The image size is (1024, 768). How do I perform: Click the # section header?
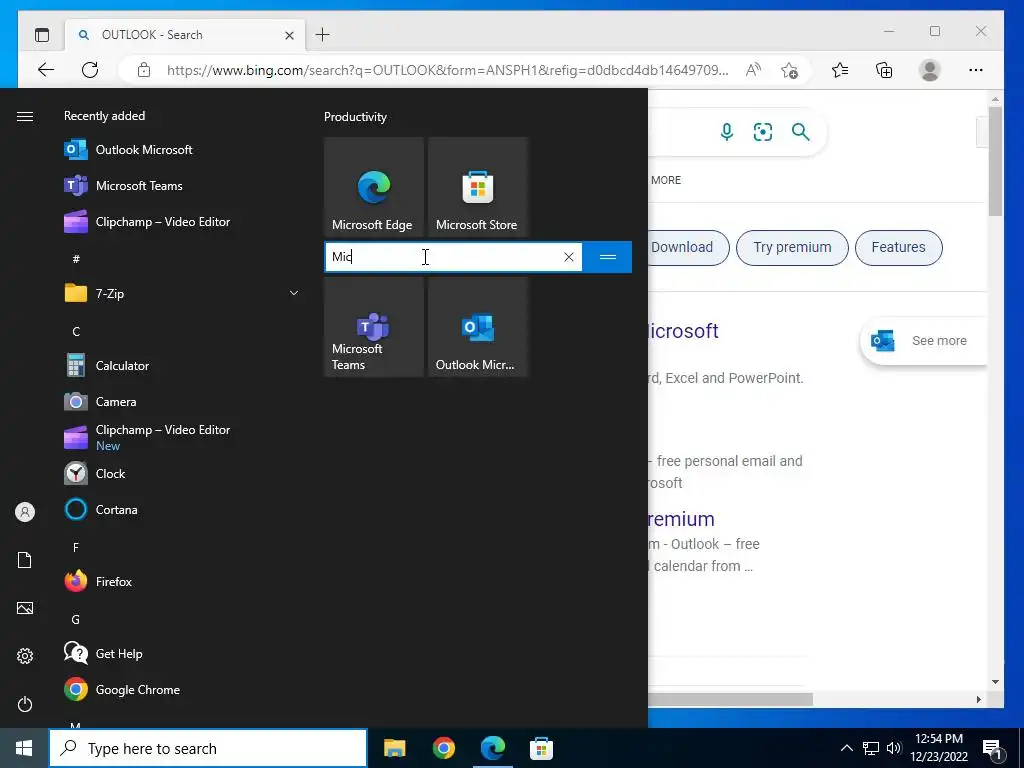pos(76,259)
